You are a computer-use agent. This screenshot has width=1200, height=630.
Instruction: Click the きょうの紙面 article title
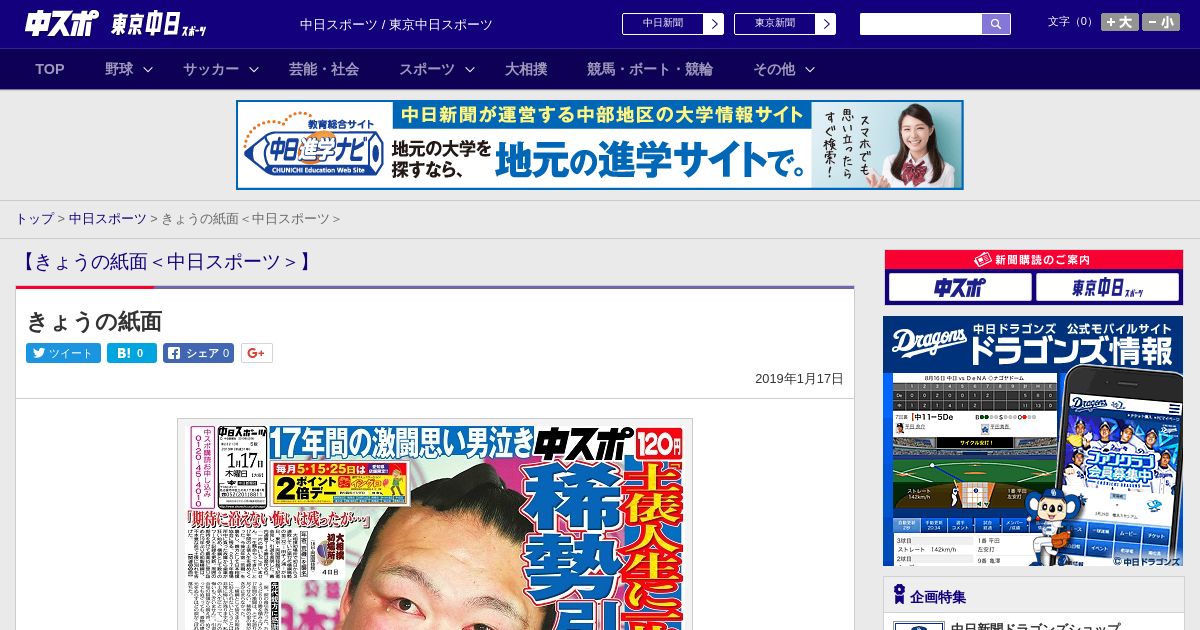(x=94, y=321)
